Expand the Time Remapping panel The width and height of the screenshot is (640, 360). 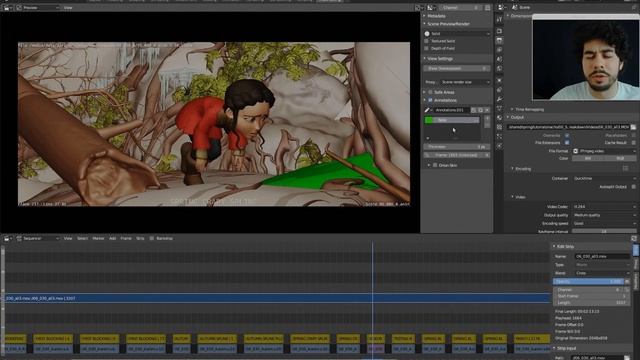tap(528, 109)
